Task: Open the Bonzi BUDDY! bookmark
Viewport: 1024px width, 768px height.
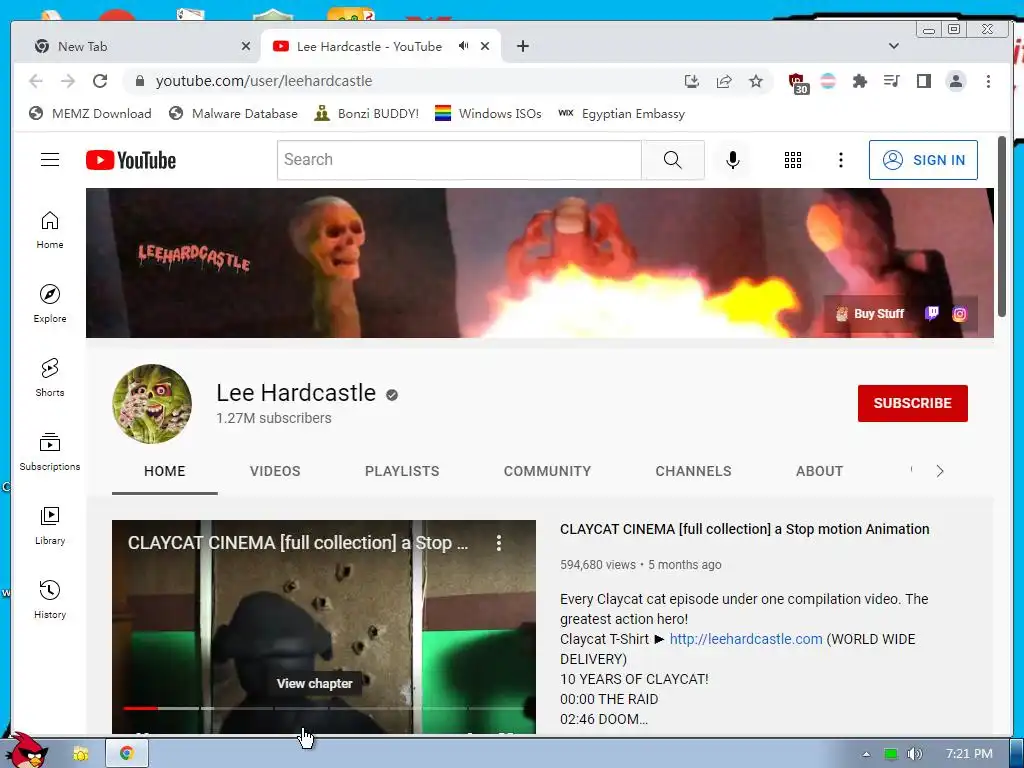Action: click(366, 114)
